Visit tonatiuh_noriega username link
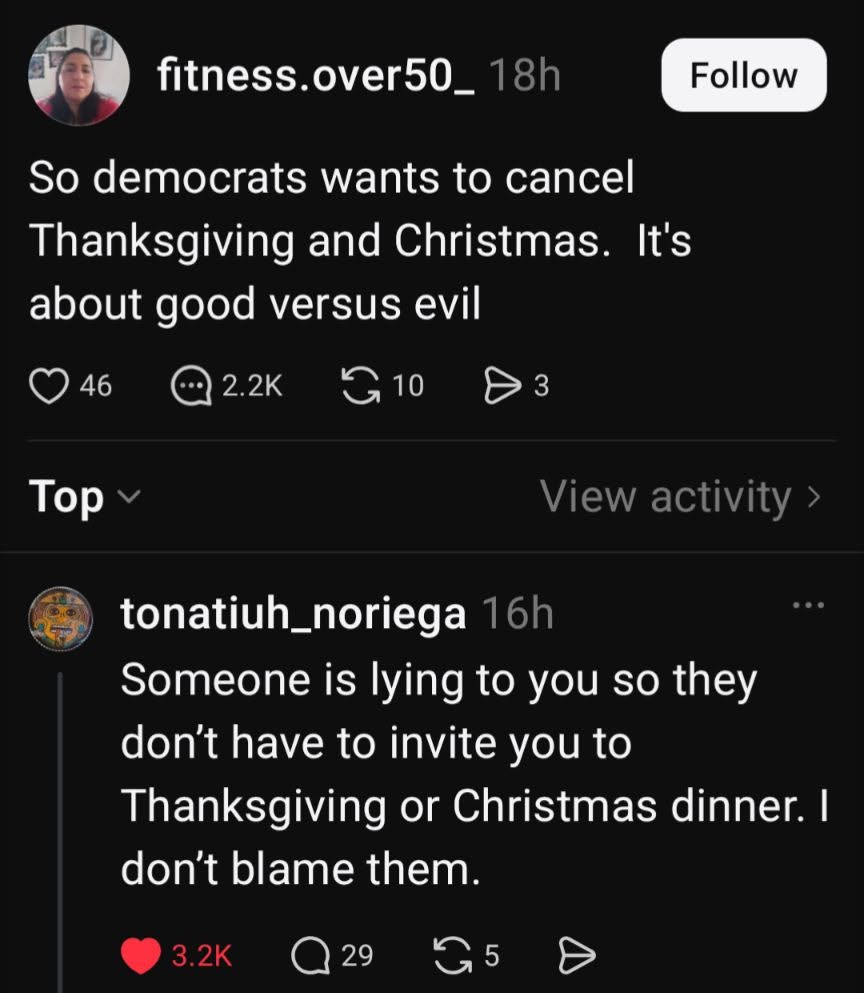The width and height of the screenshot is (864, 993). [293, 614]
